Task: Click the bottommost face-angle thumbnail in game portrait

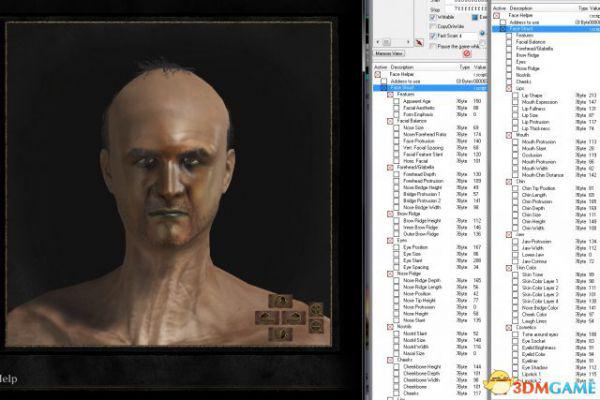Action: click(x=280, y=334)
